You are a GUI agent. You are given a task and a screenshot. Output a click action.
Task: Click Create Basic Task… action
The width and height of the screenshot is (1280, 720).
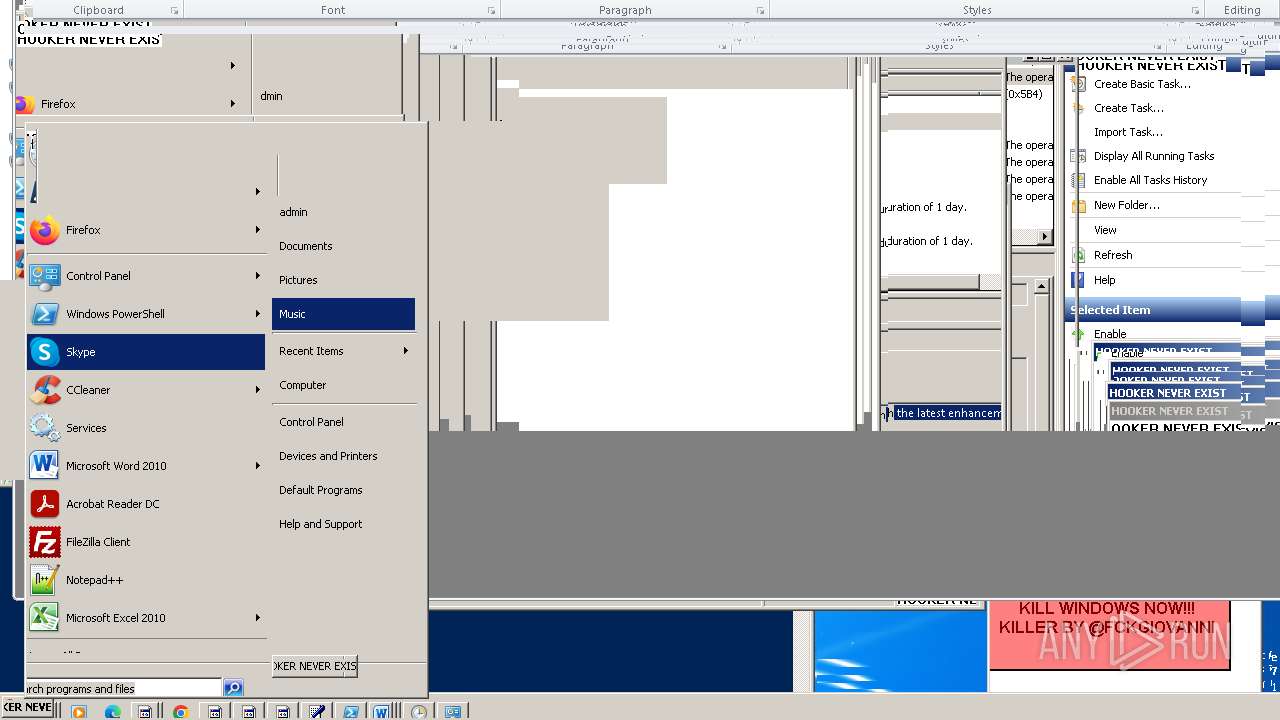pyautogui.click(x=1142, y=84)
